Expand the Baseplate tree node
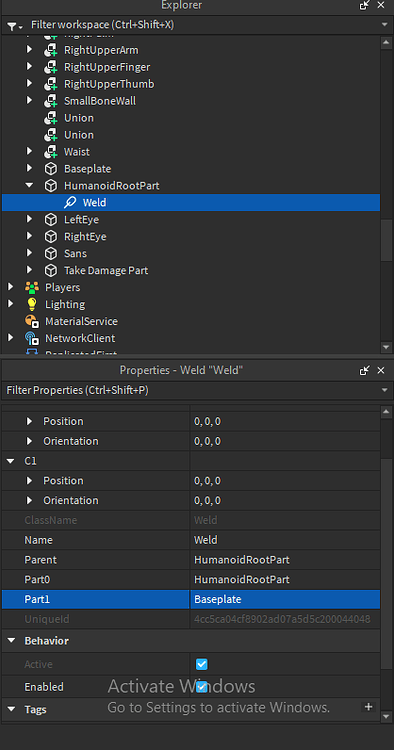Viewport: 394px width, 750px height. pos(29,169)
